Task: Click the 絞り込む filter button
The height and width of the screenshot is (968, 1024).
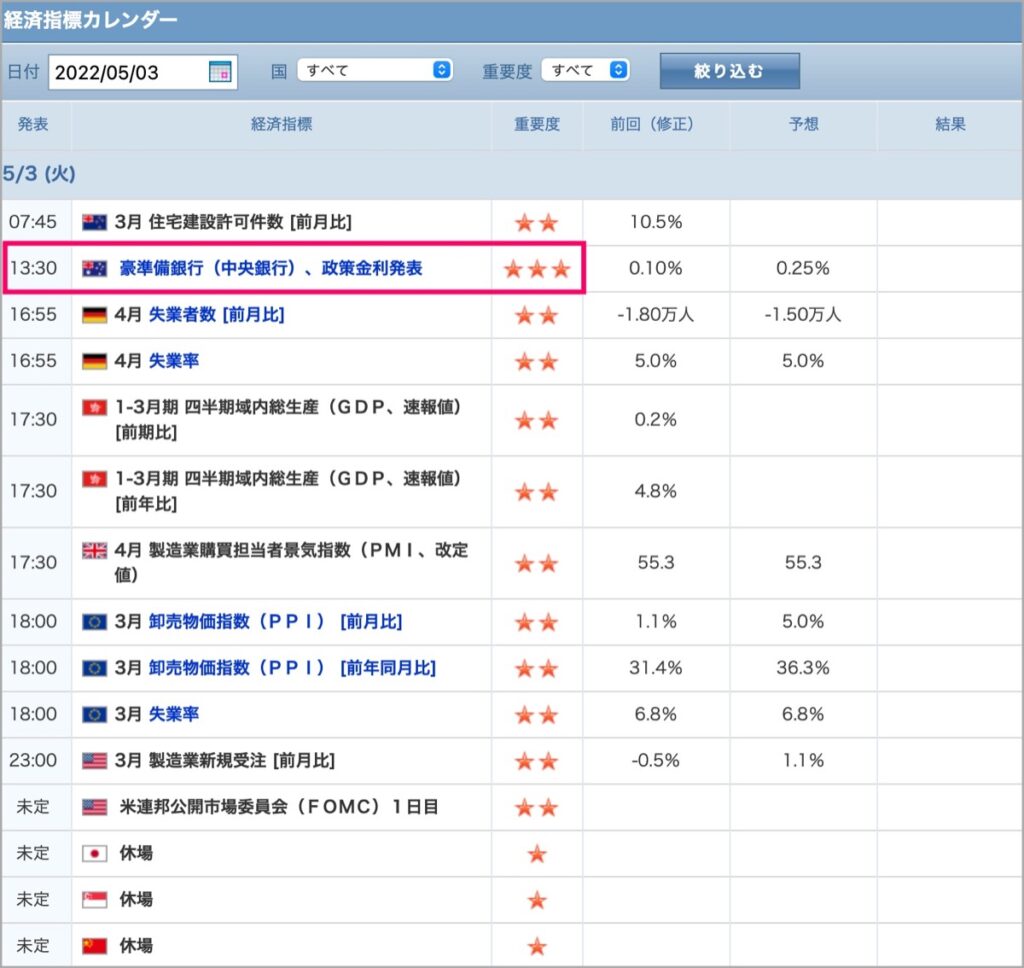Action: [x=729, y=71]
